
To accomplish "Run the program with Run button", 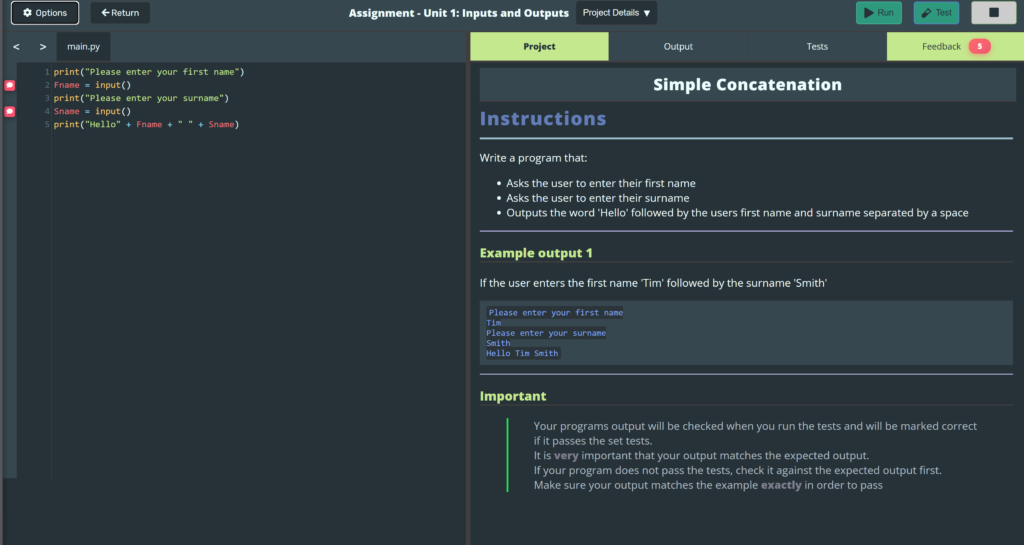I will pyautogui.click(x=878, y=13).
